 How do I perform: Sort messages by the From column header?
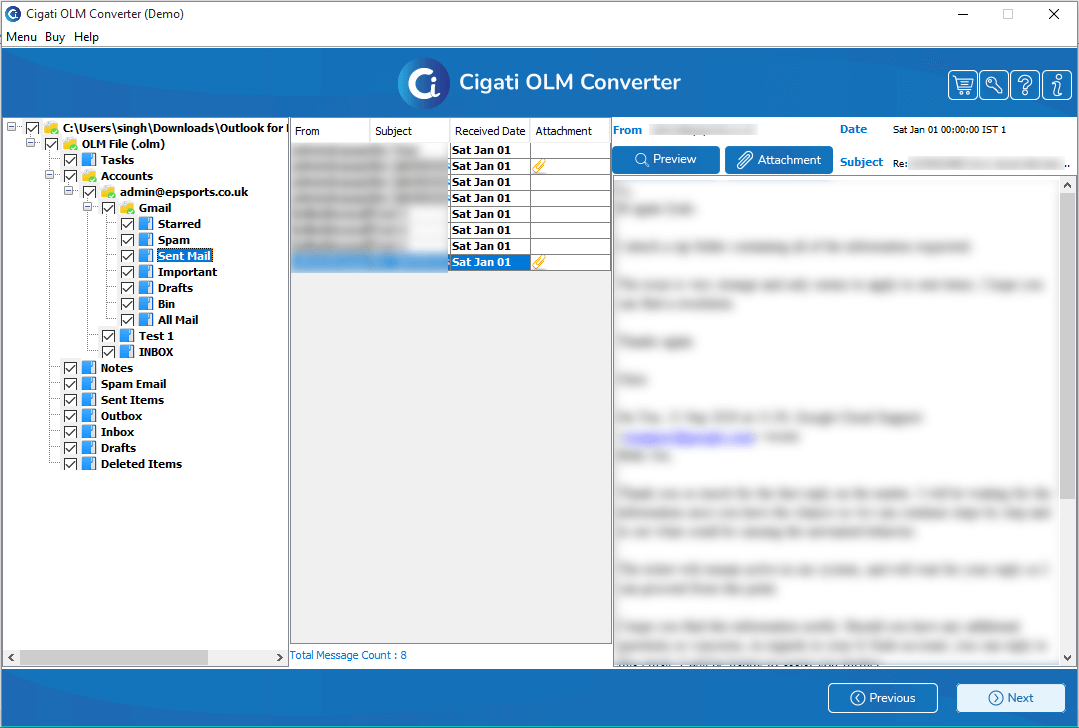[x=330, y=131]
